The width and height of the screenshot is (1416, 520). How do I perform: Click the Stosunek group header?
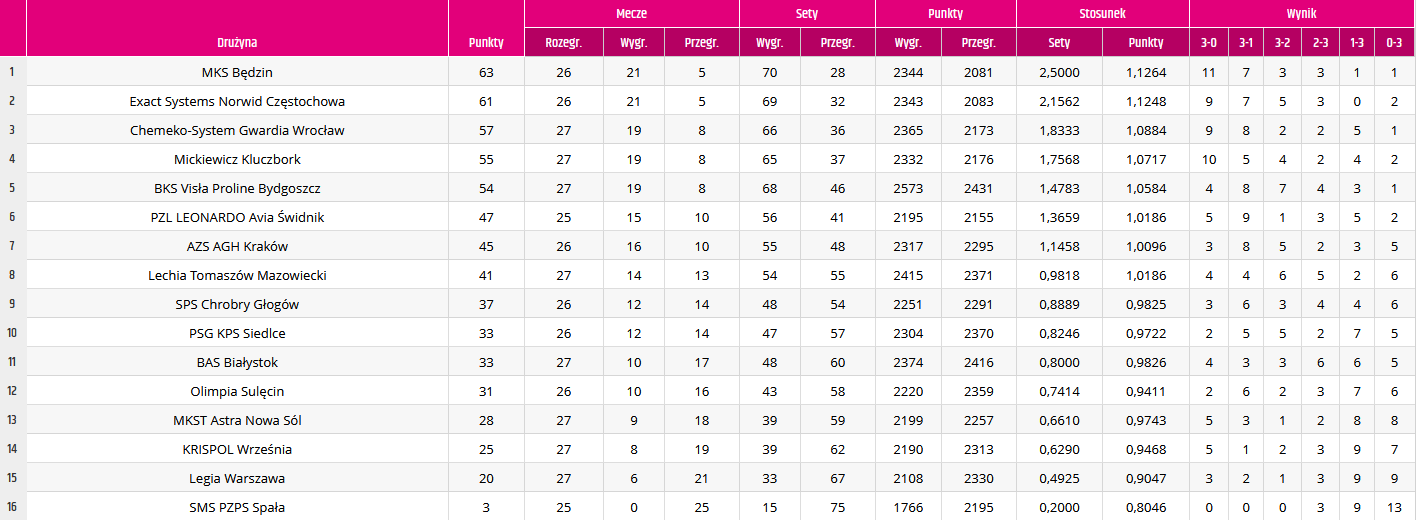[x=1103, y=14]
